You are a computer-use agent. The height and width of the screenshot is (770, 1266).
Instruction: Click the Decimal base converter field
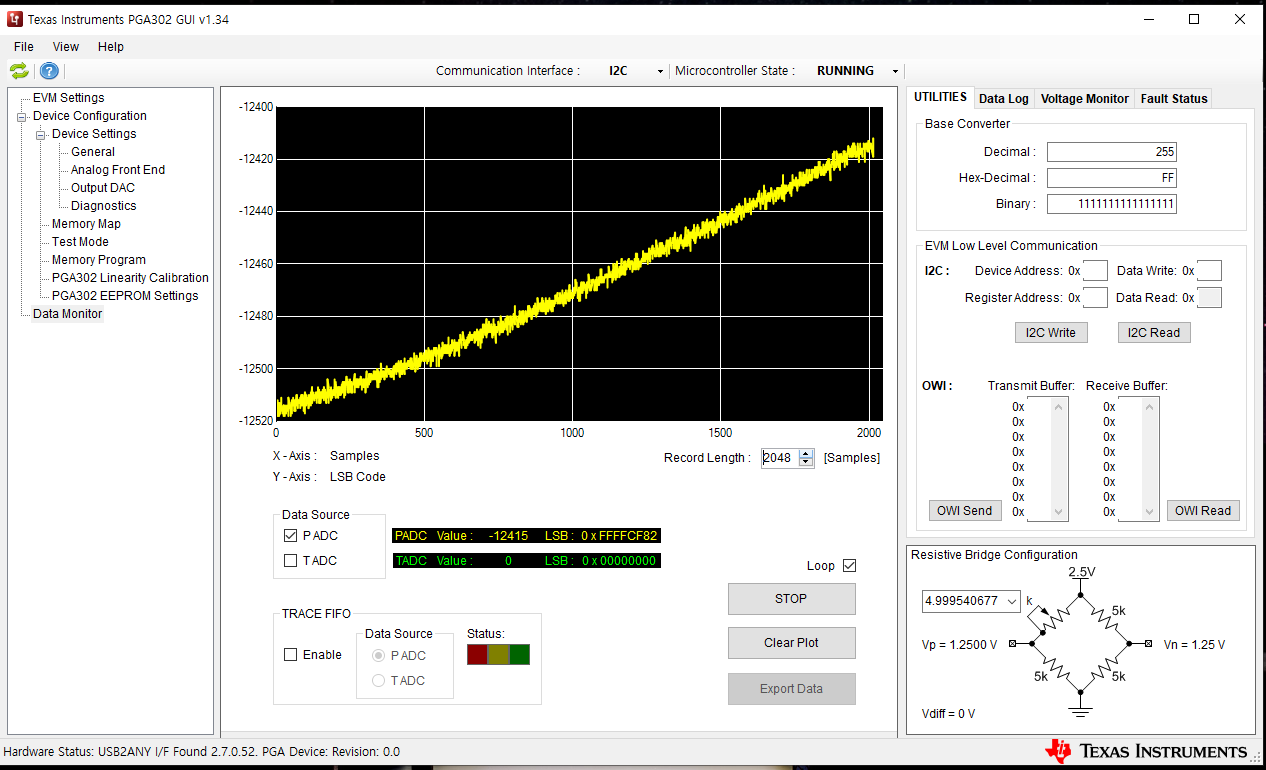(x=1112, y=152)
